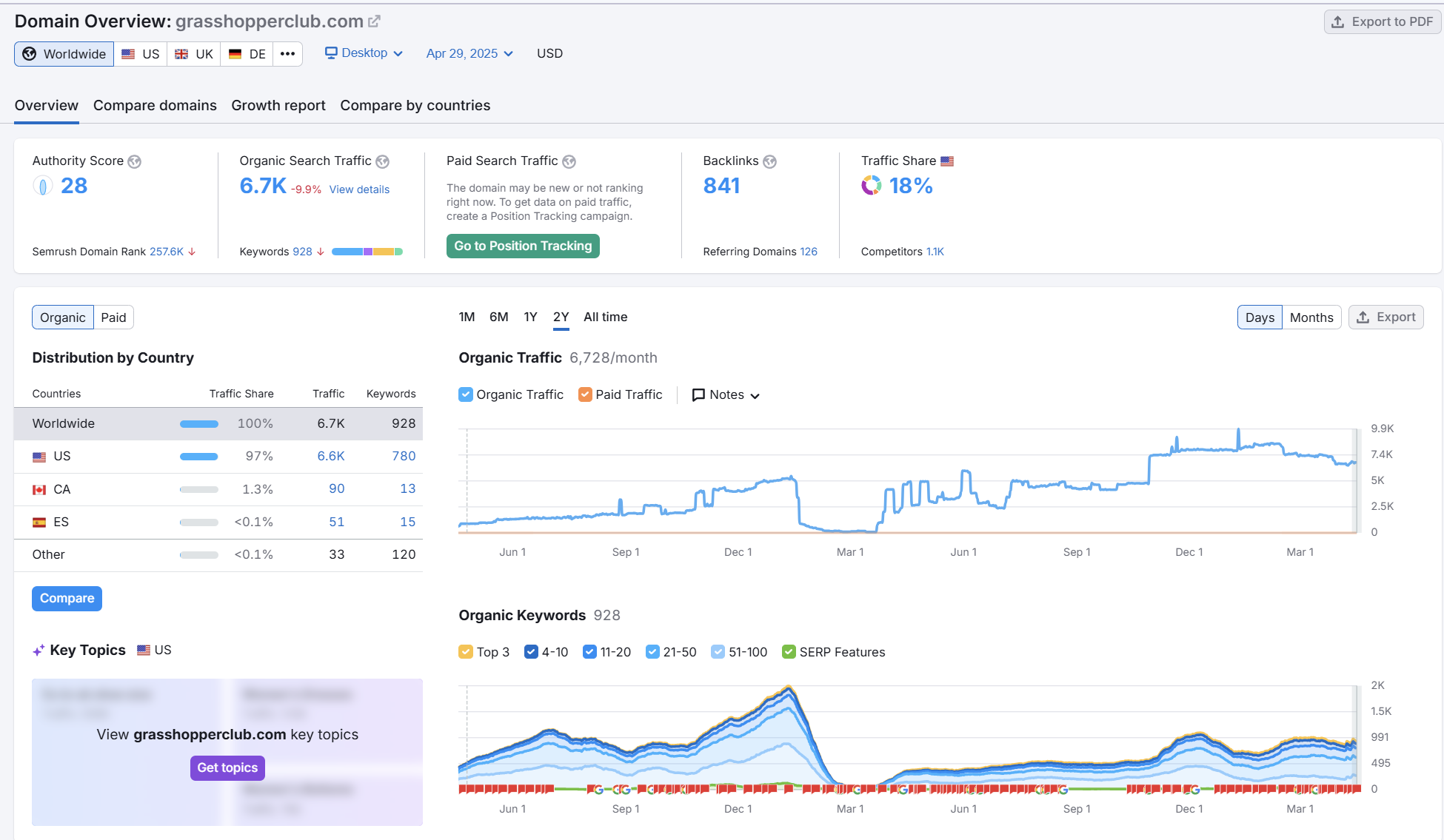Click CA keywords value 13
Screen dimensions: 1444x840
pos(407,489)
